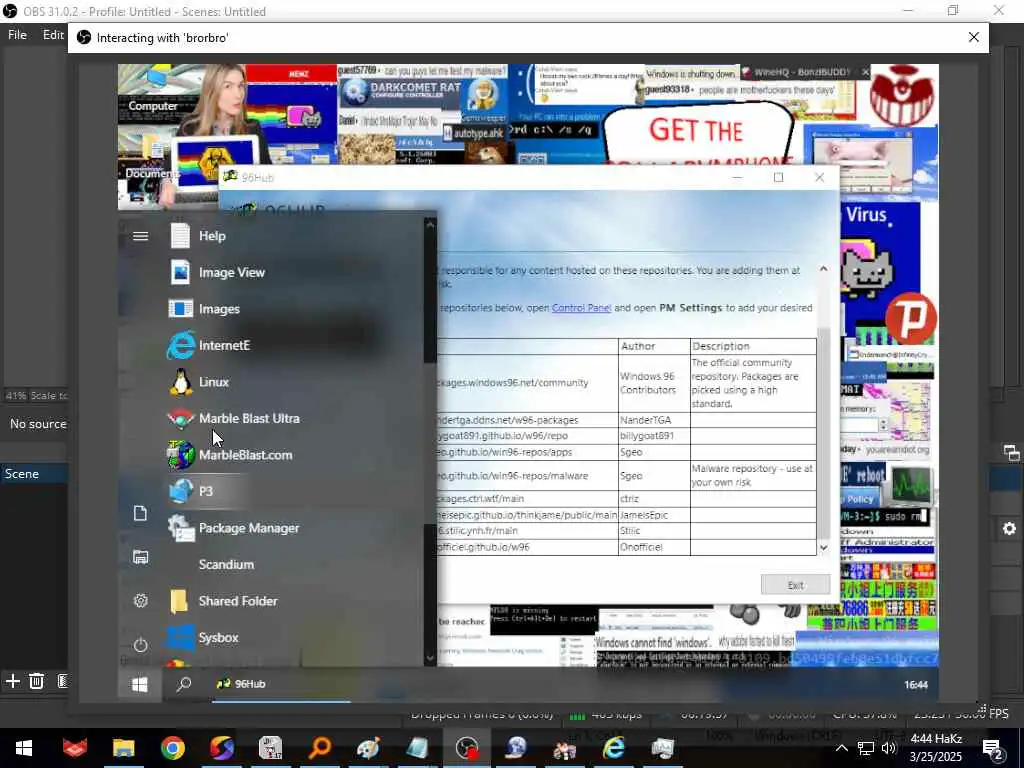
Task: Select the Stilic author cell
Action: [x=654, y=530]
